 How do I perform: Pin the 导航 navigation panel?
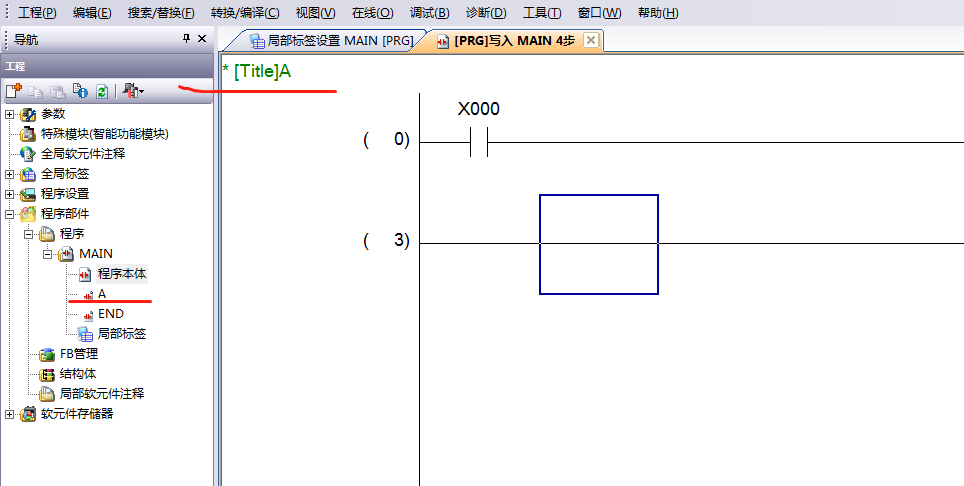click(185, 38)
